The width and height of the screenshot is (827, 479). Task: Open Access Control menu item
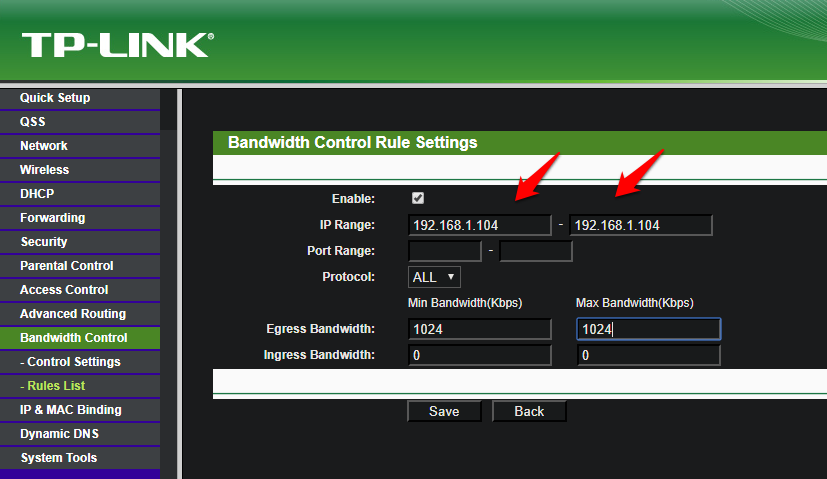point(80,290)
